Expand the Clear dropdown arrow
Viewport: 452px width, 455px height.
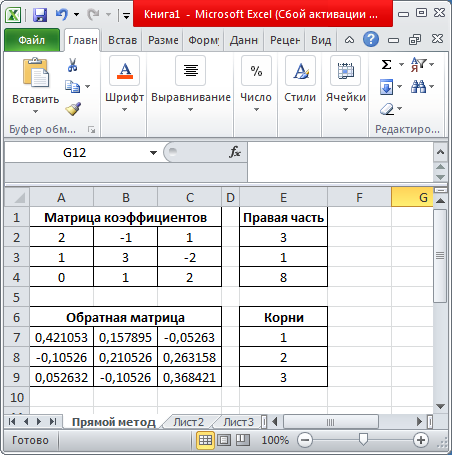click(400, 109)
